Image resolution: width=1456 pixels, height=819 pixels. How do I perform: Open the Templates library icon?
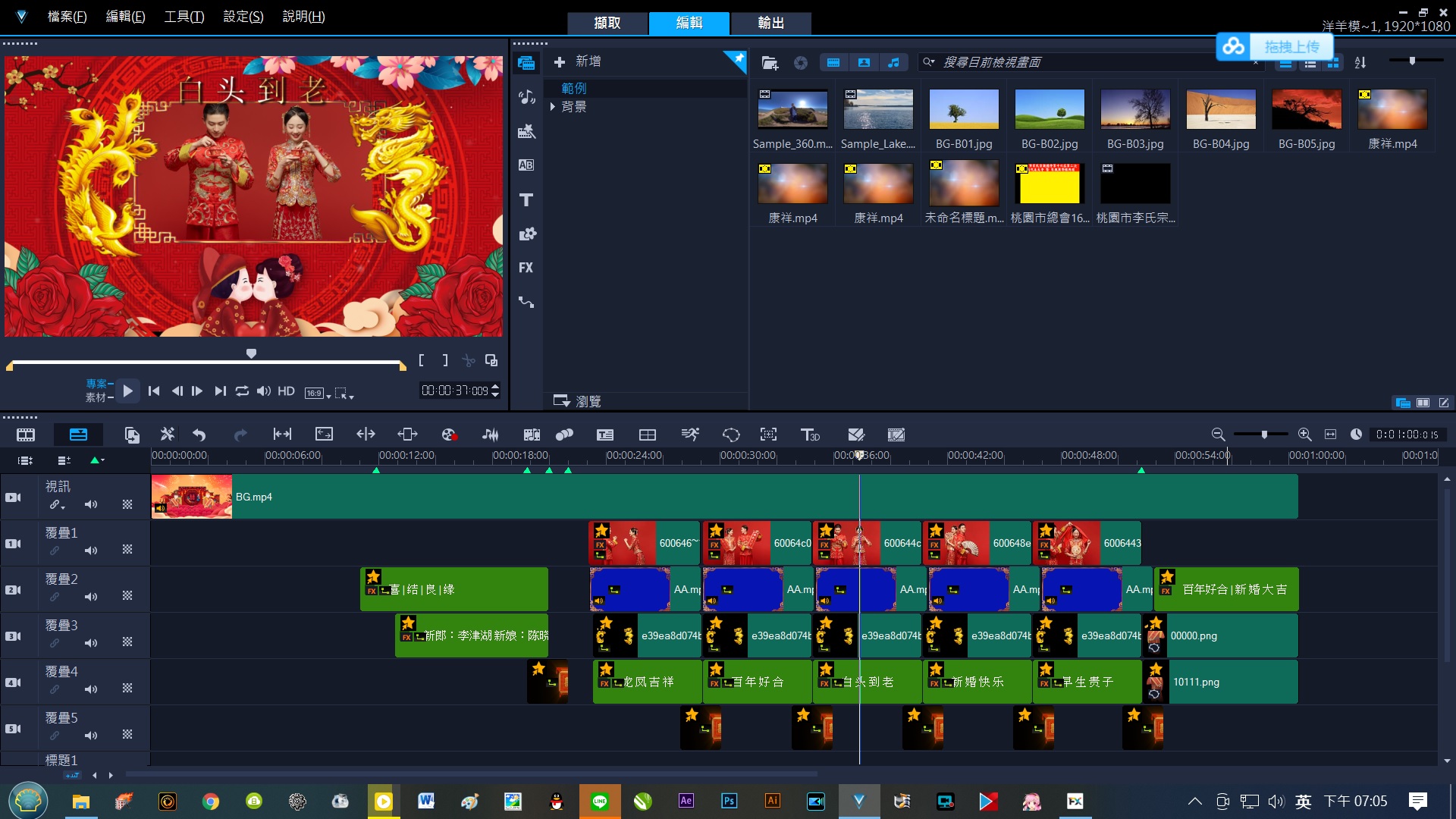[526, 131]
